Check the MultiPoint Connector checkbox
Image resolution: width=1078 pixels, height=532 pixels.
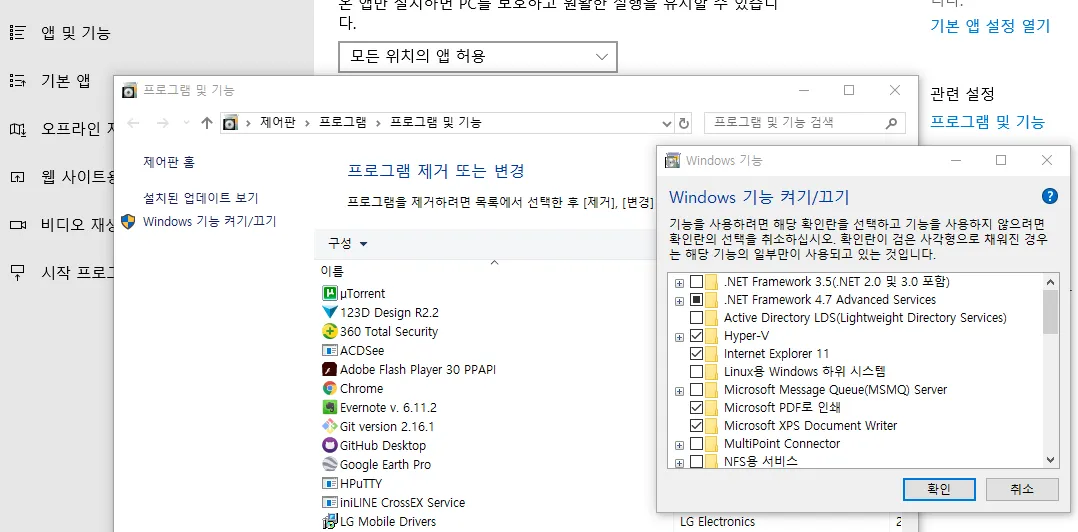(696, 443)
